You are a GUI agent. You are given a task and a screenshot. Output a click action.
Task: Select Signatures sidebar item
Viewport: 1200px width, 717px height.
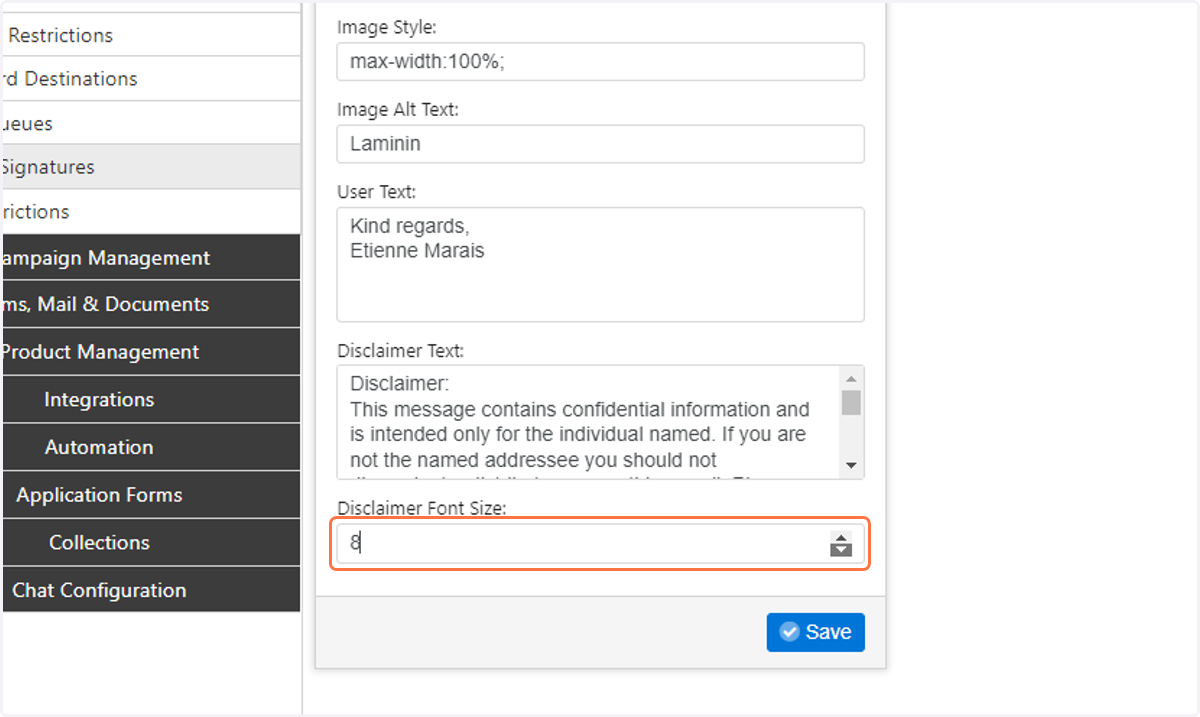[150, 167]
